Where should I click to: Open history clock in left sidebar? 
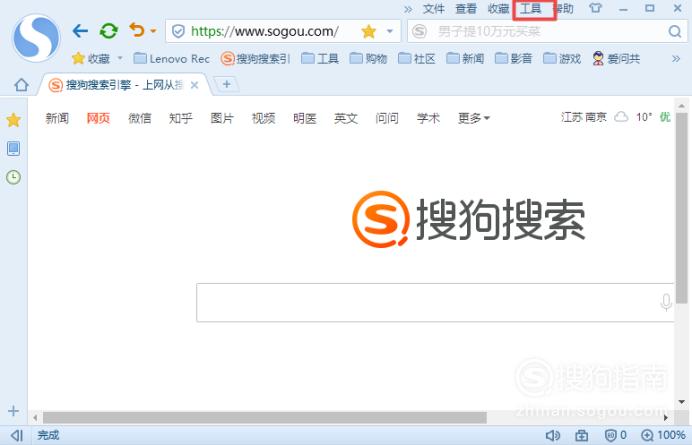click(x=14, y=177)
